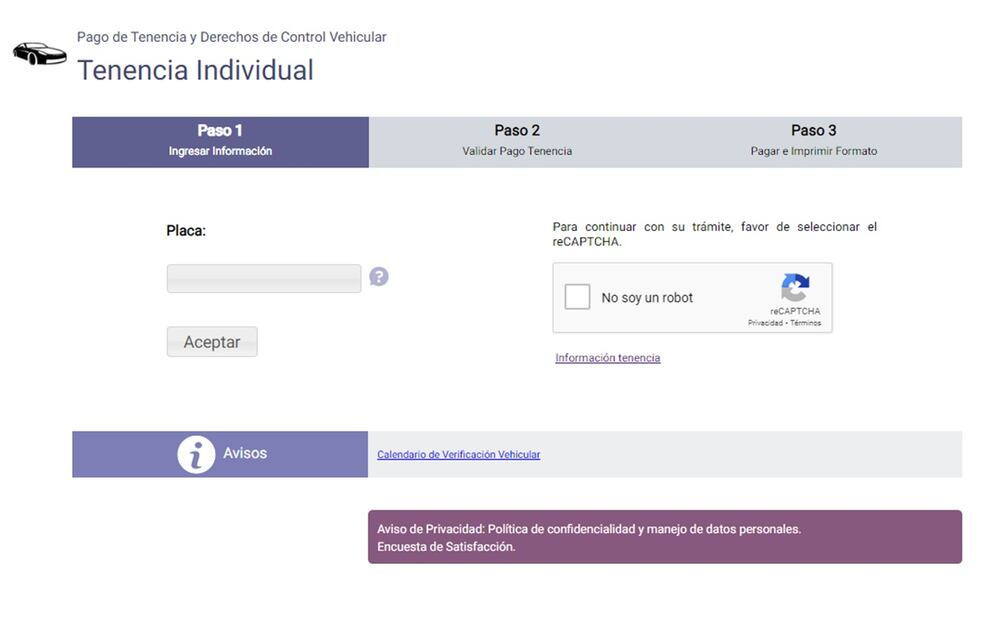Focus the Placa input field

click(263, 278)
